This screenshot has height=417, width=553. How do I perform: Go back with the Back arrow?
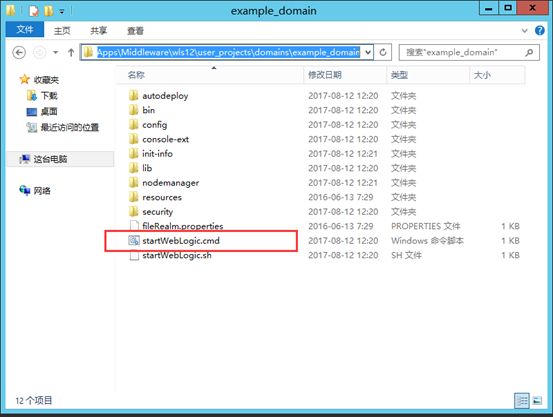[19, 53]
